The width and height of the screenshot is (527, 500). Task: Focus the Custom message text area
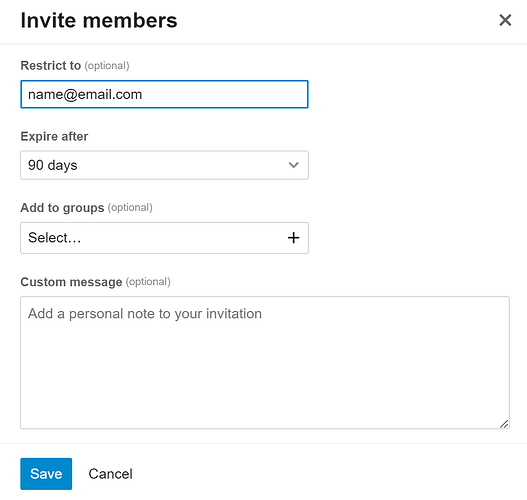point(265,363)
